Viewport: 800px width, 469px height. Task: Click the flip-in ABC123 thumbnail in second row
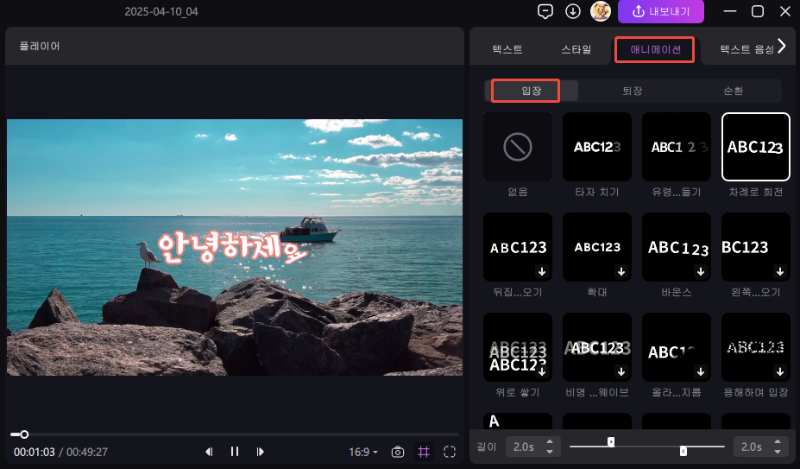pyautogui.click(x=517, y=247)
